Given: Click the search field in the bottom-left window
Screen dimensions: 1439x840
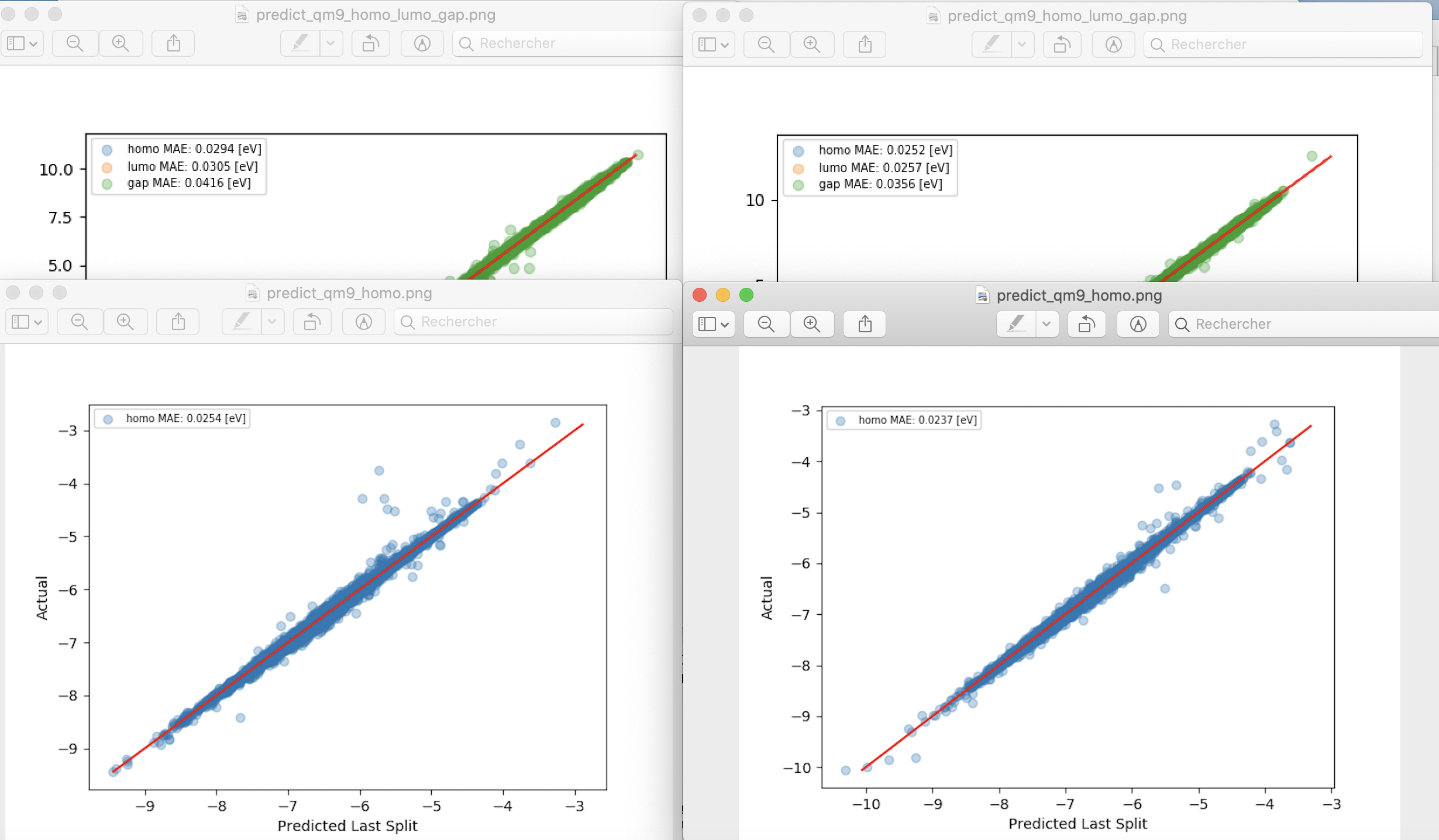Looking at the screenshot, I should (531, 321).
